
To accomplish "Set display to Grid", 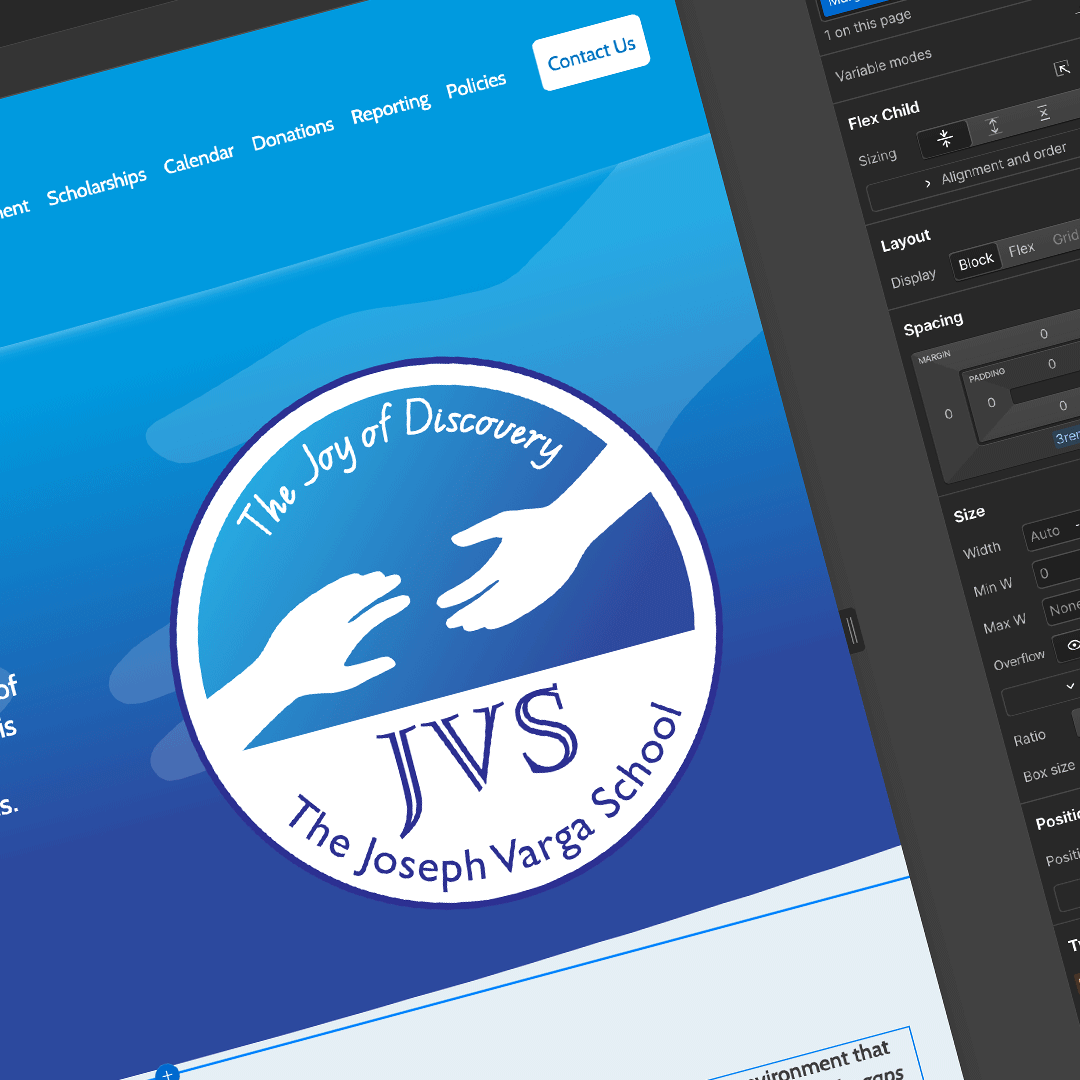I will (1065, 238).
